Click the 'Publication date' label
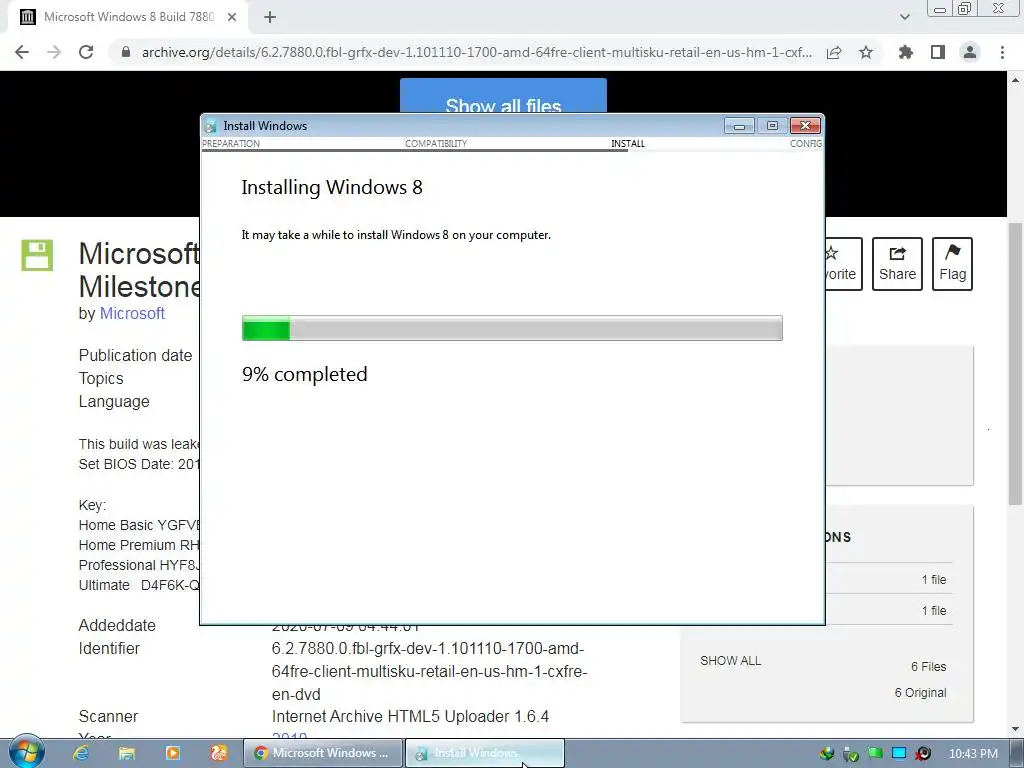 [135, 355]
